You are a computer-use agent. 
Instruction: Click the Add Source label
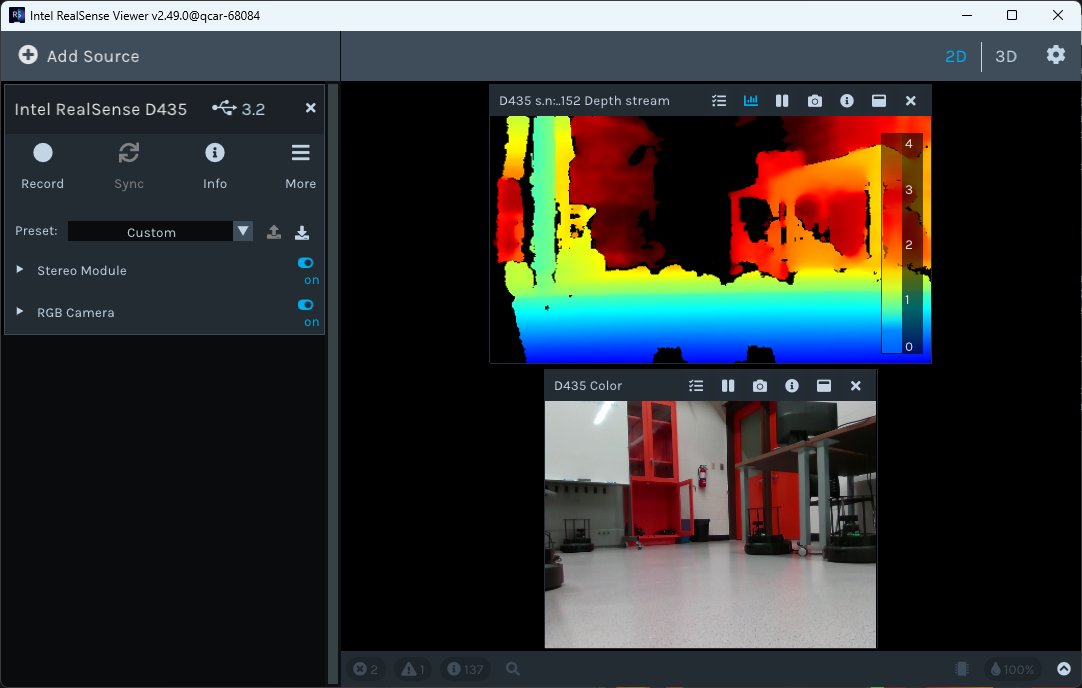pos(93,57)
